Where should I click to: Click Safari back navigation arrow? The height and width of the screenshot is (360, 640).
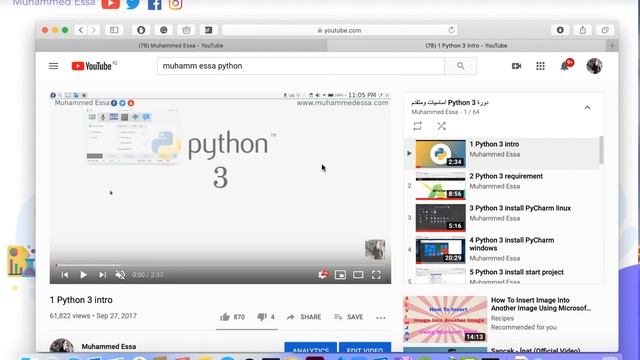coord(81,30)
